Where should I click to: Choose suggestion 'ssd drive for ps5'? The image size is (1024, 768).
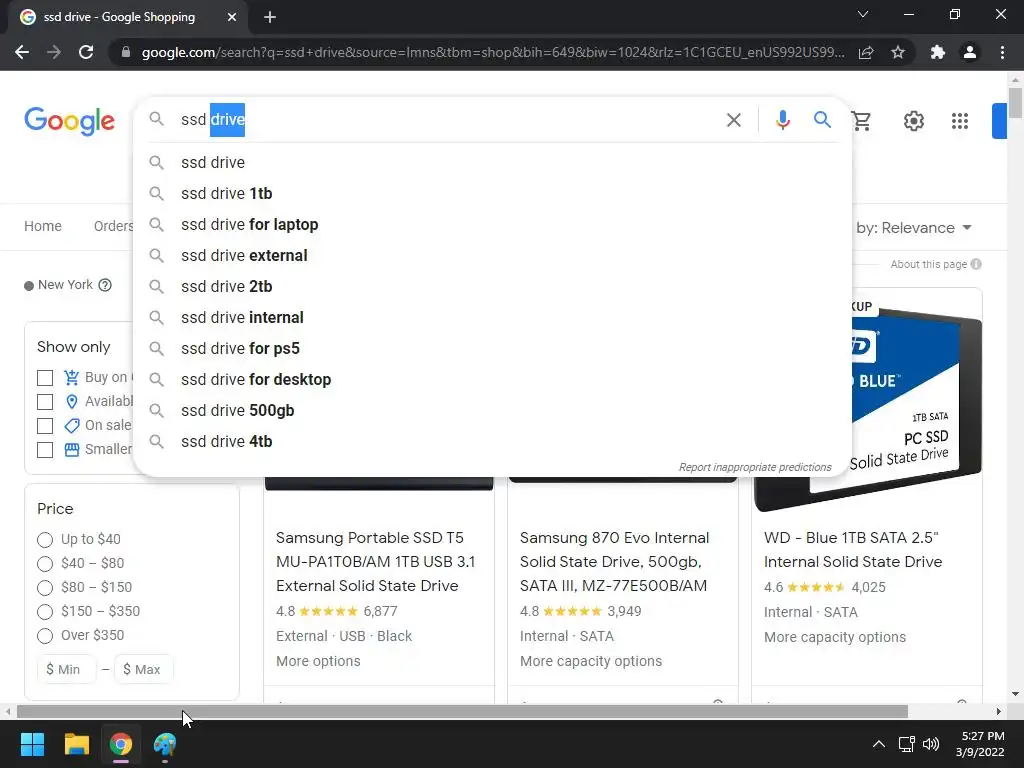[x=492, y=349]
